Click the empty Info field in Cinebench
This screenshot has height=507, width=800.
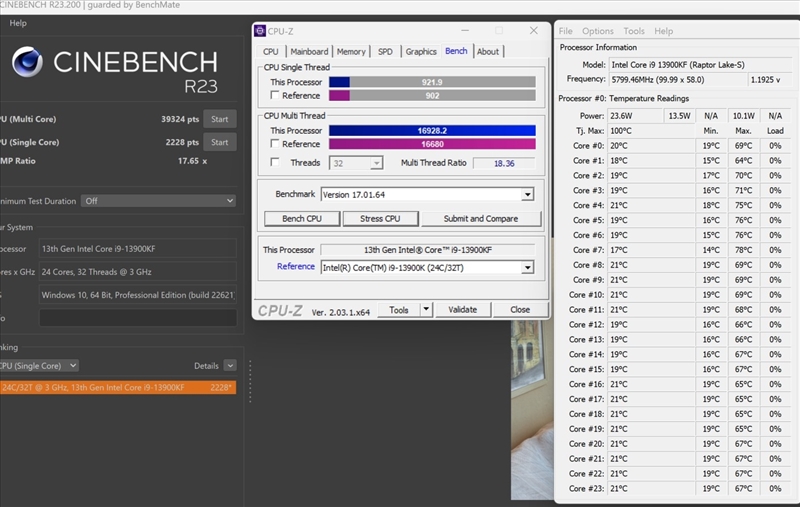[138, 318]
